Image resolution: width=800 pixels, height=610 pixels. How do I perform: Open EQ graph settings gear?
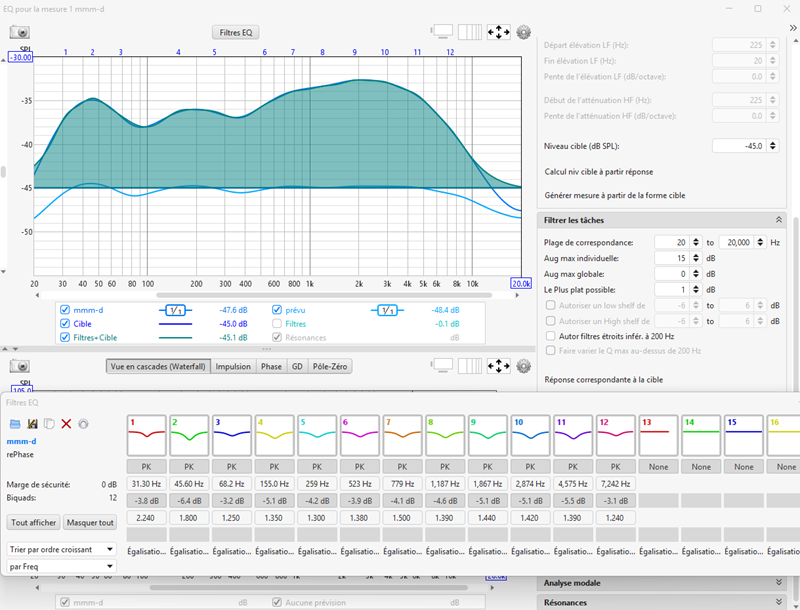click(523, 32)
